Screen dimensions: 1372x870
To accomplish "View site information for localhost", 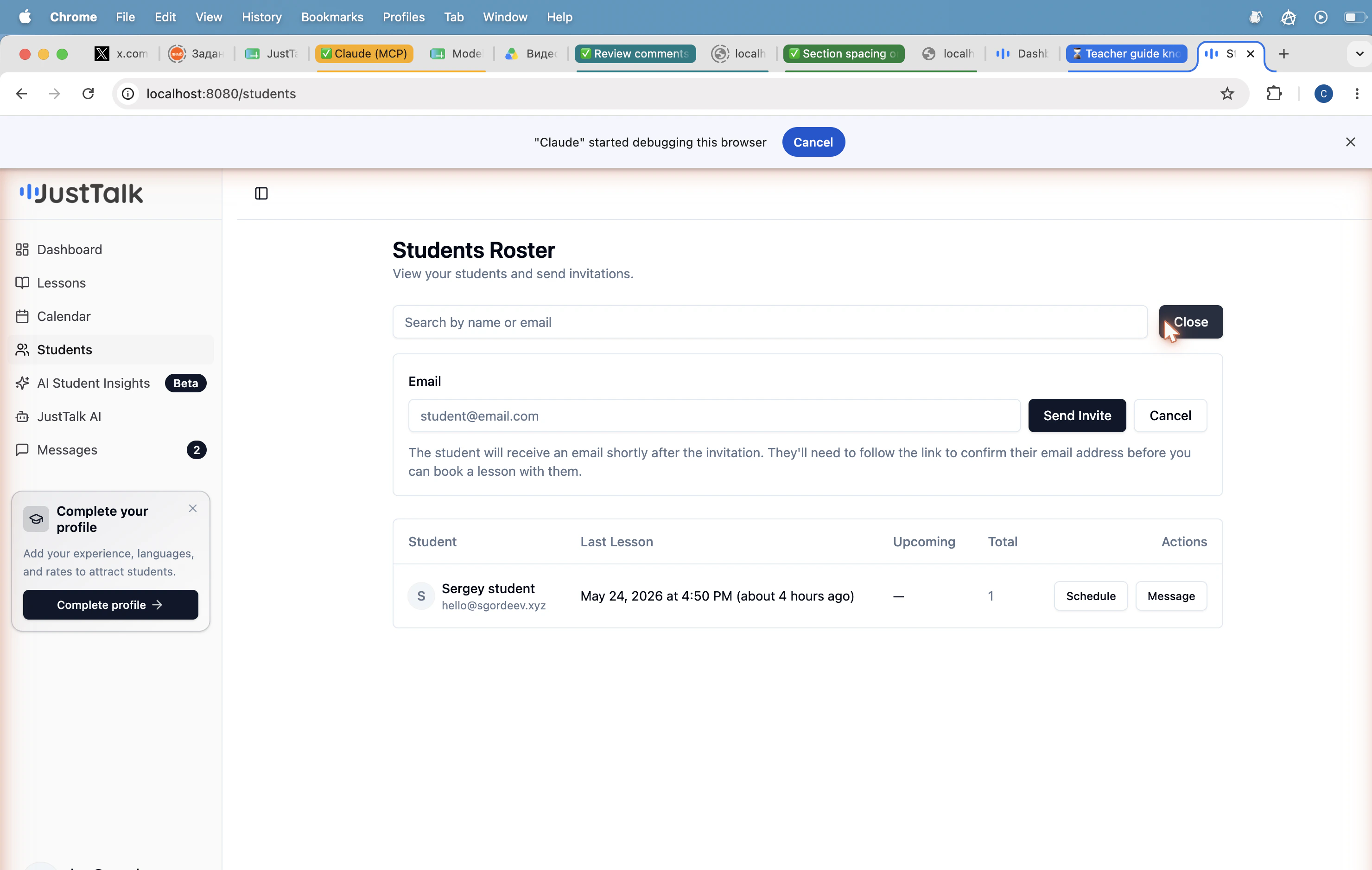I will pos(128,94).
